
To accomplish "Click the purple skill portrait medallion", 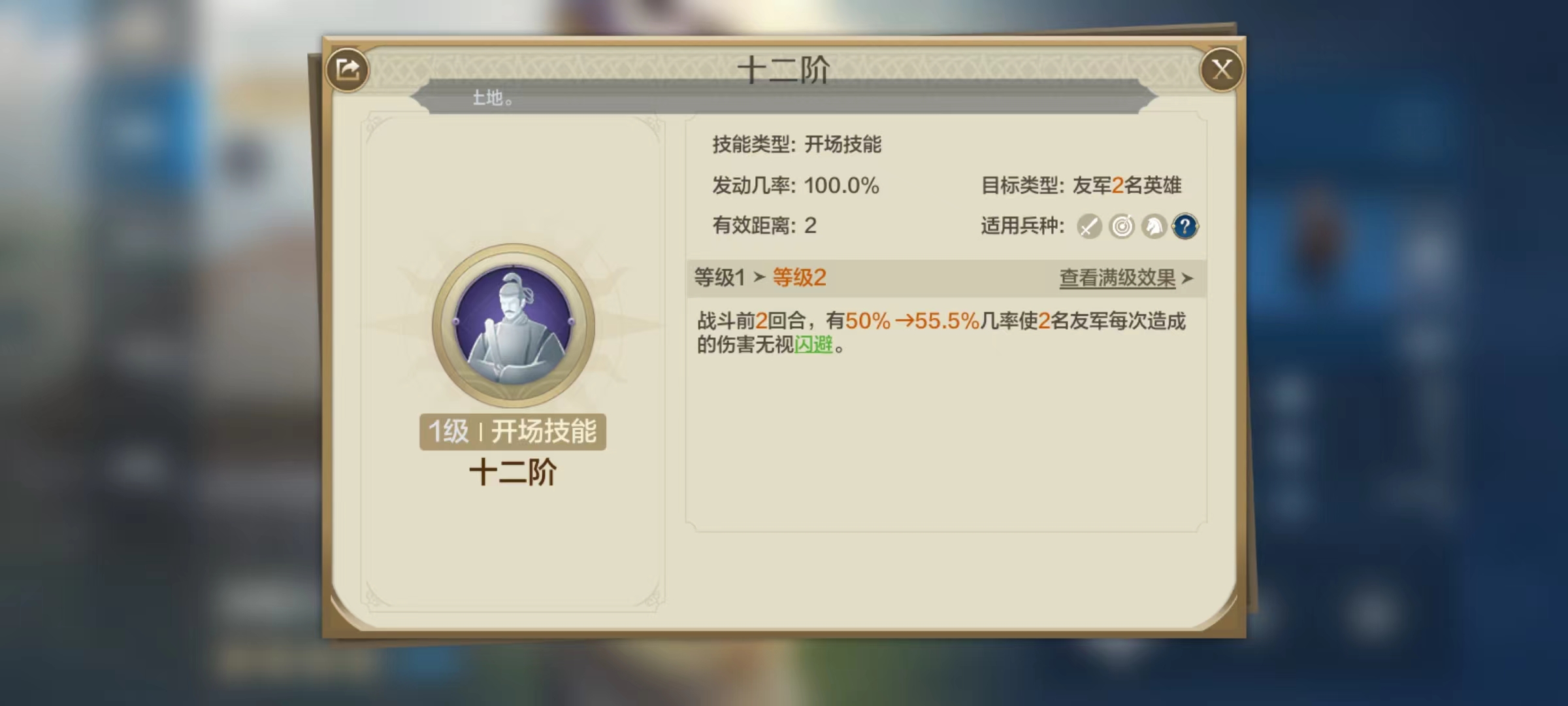I will click(x=513, y=325).
